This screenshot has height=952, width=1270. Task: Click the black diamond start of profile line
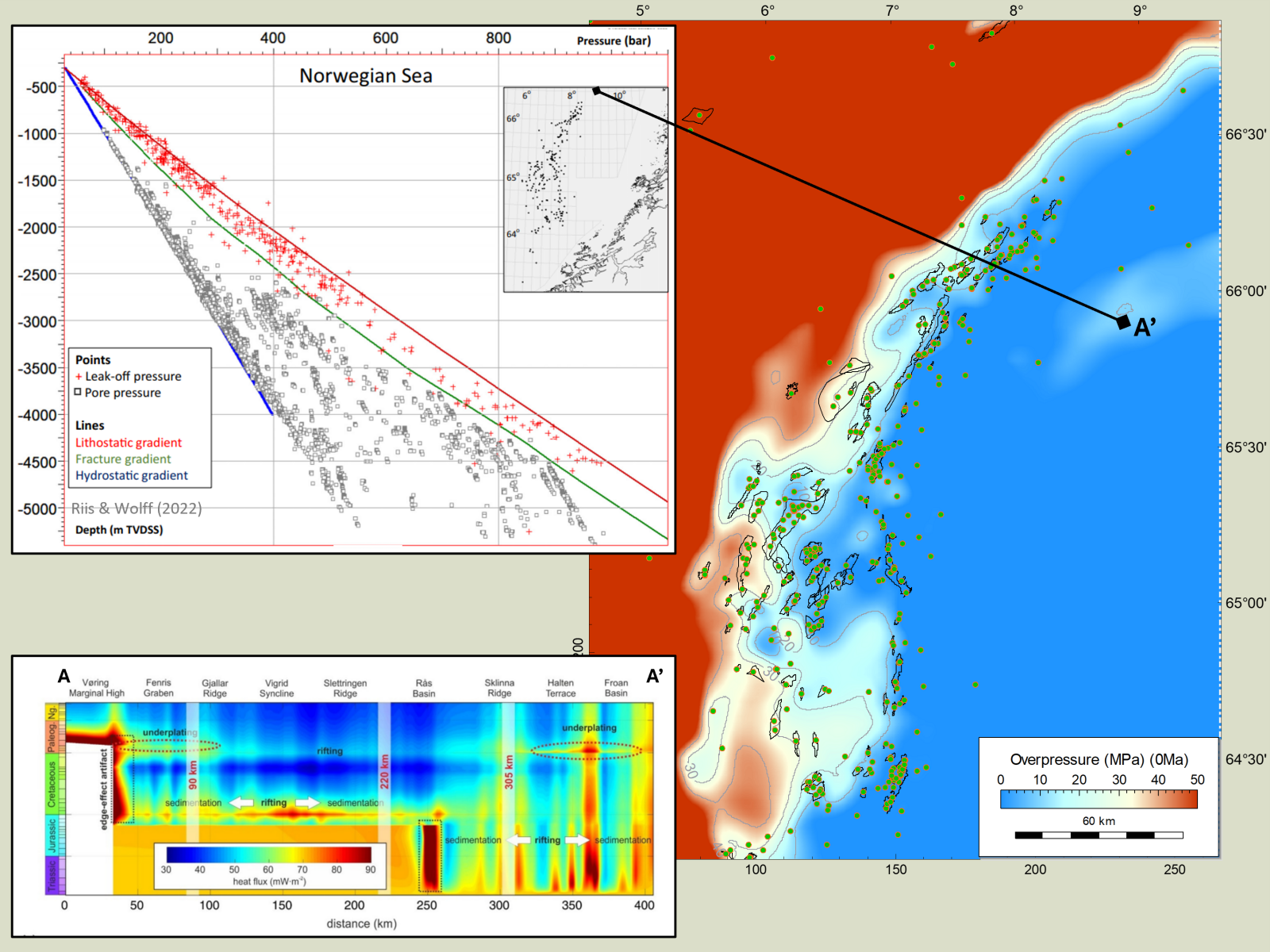[597, 91]
